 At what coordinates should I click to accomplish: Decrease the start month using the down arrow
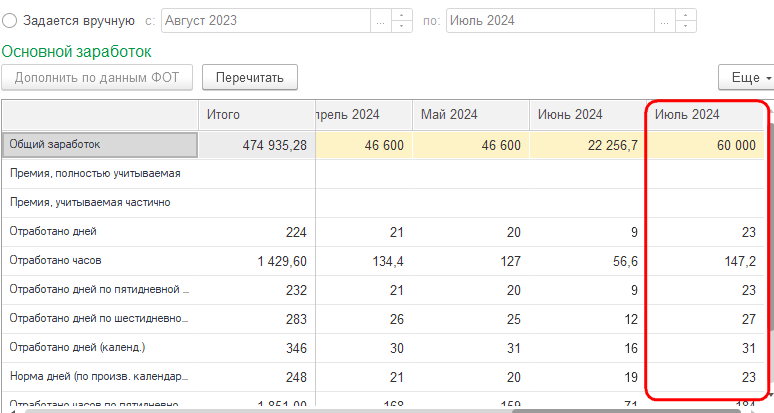(x=401, y=27)
